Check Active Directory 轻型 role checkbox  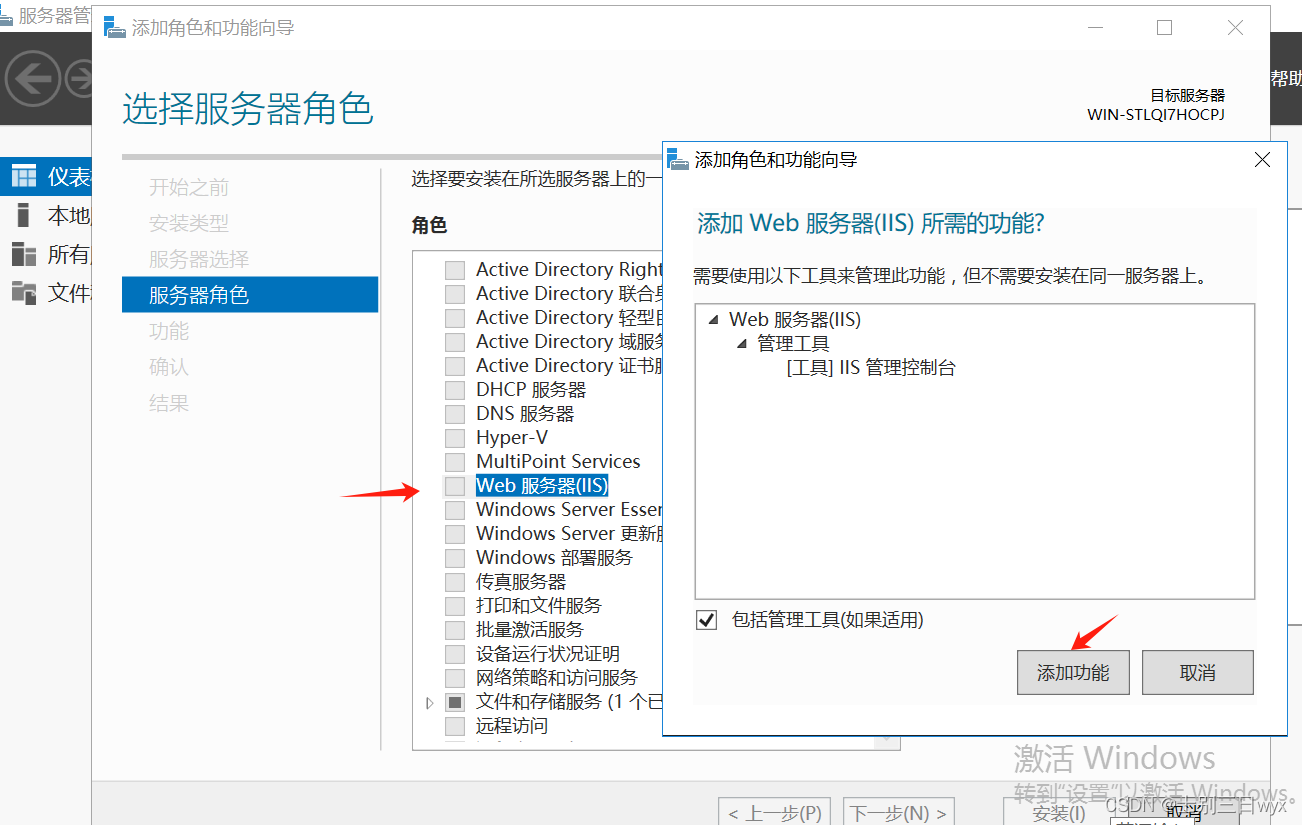tap(455, 318)
